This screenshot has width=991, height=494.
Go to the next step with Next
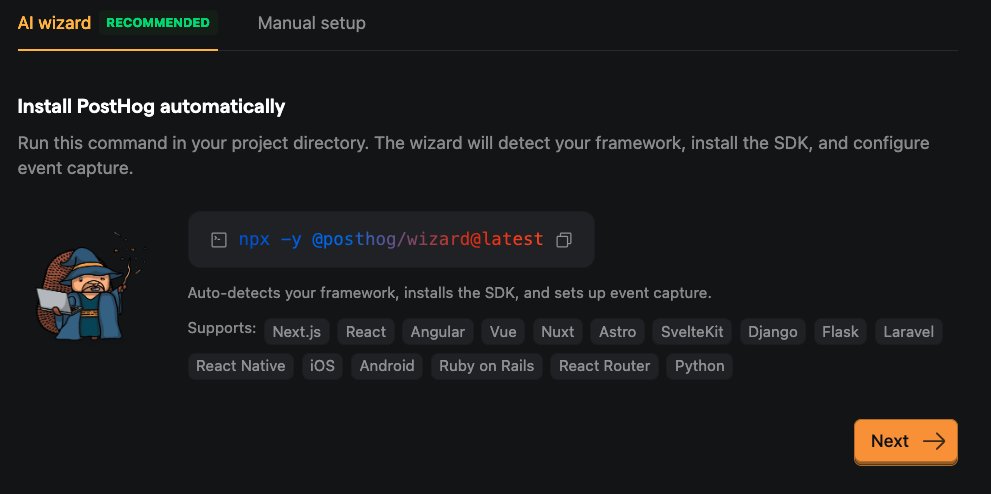click(x=906, y=441)
